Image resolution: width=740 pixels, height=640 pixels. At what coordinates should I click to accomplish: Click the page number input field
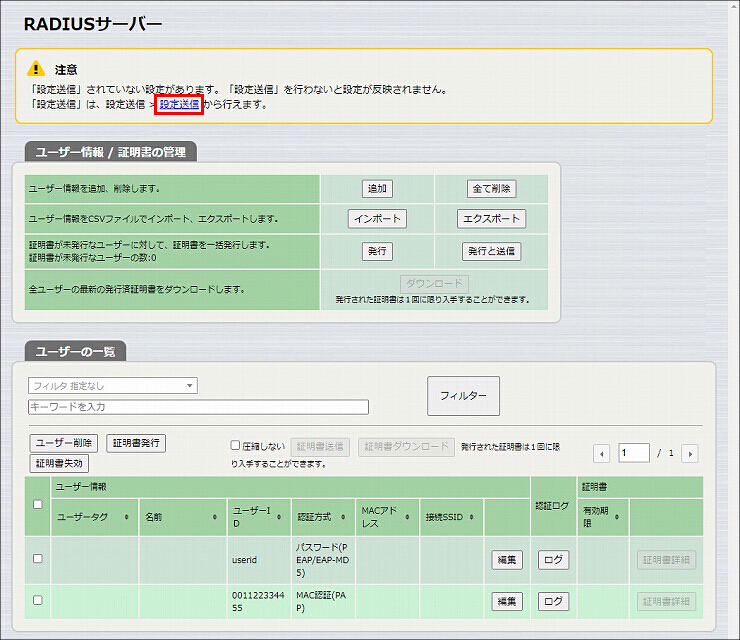click(634, 453)
